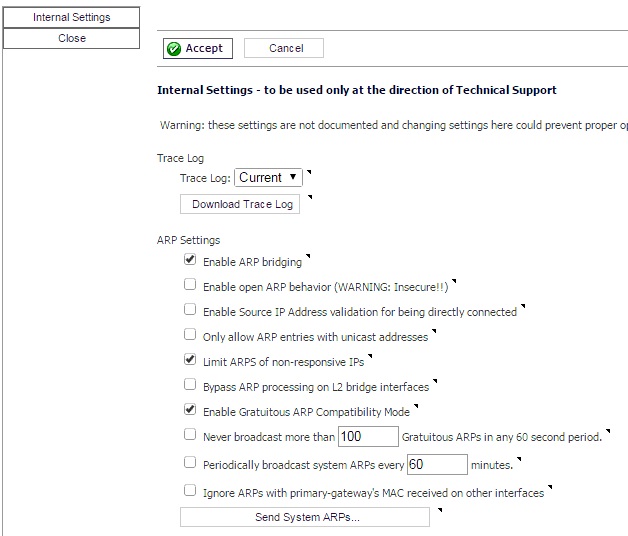628x536 pixels.
Task: Click the Gratuitous ARPs limit field showing 100
Action: [368, 436]
